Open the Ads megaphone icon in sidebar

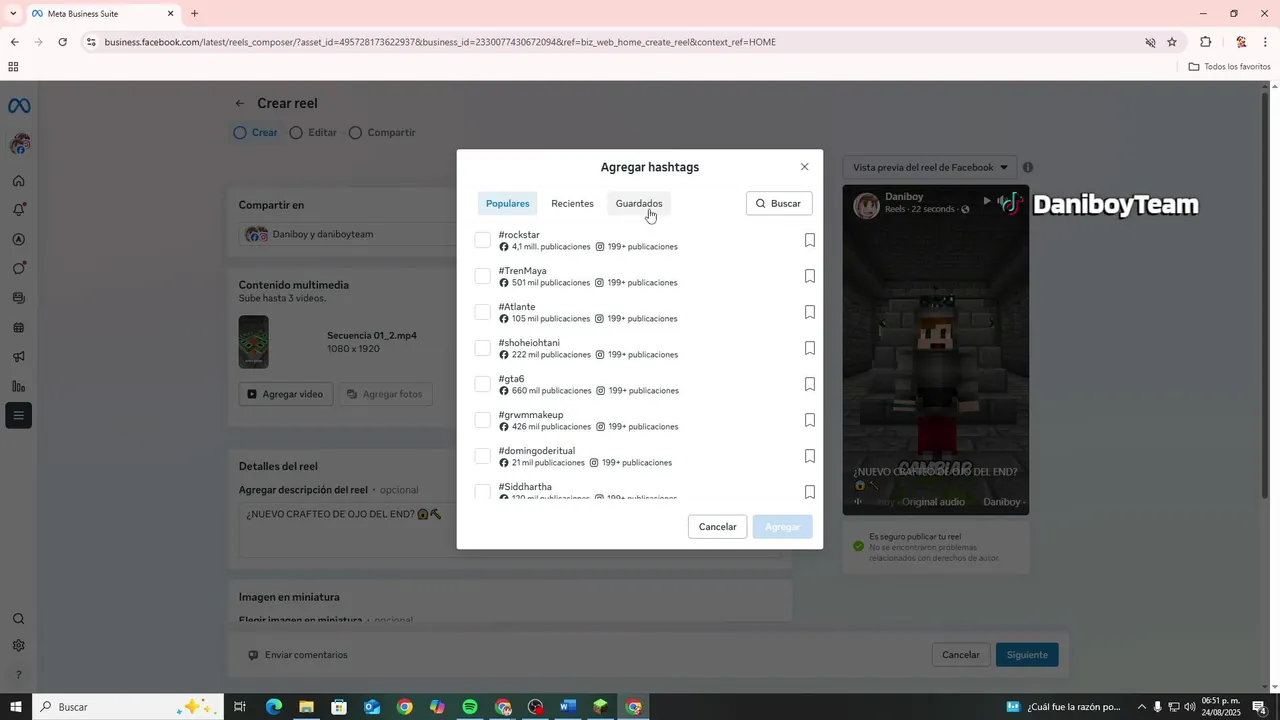pyautogui.click(x=18, y=357)
